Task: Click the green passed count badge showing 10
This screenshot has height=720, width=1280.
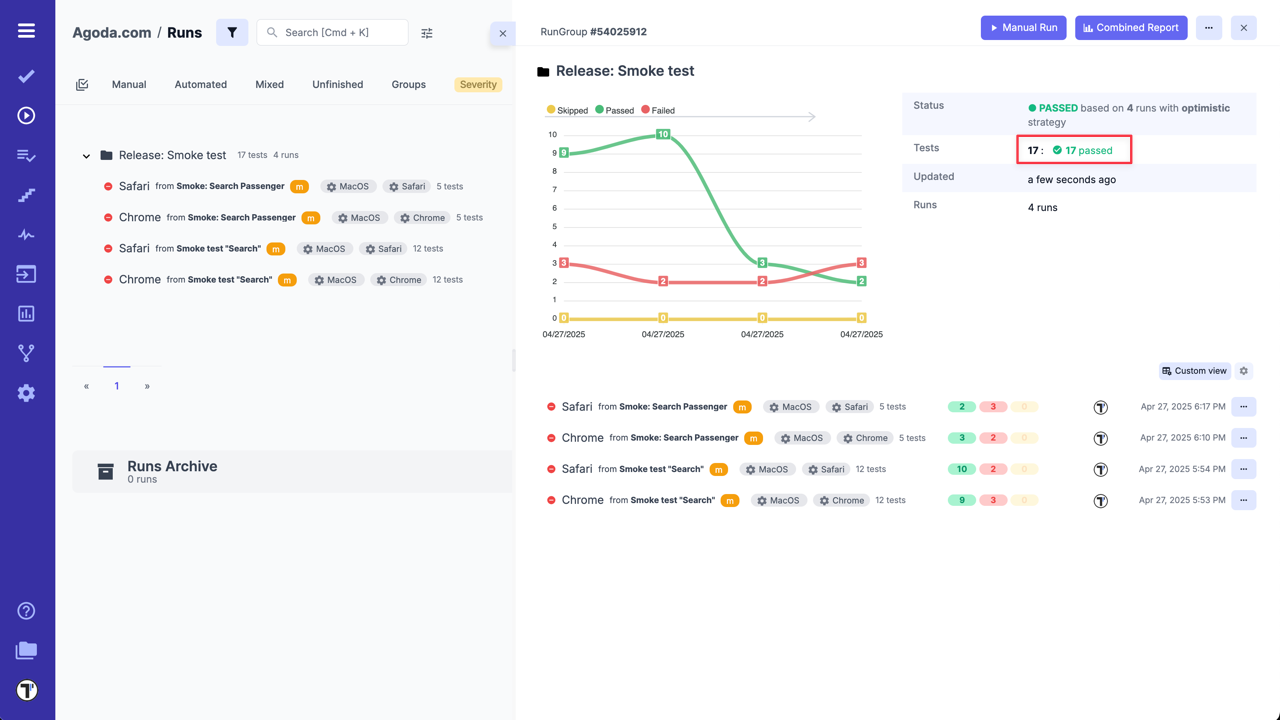Action: [x=961, y=469]
